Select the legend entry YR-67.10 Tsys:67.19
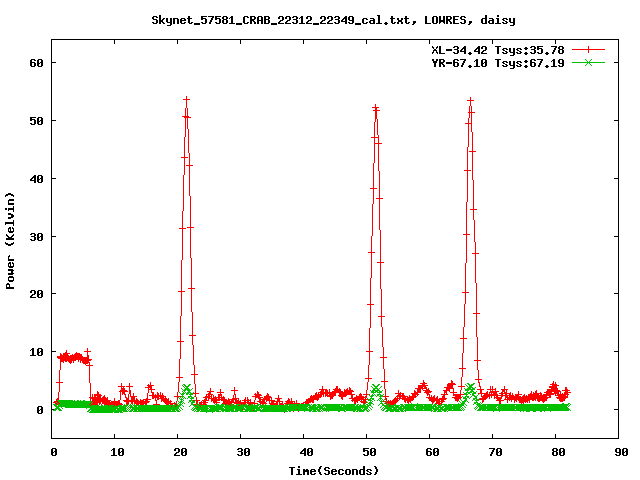640x480 pixels. coord(498,63)
